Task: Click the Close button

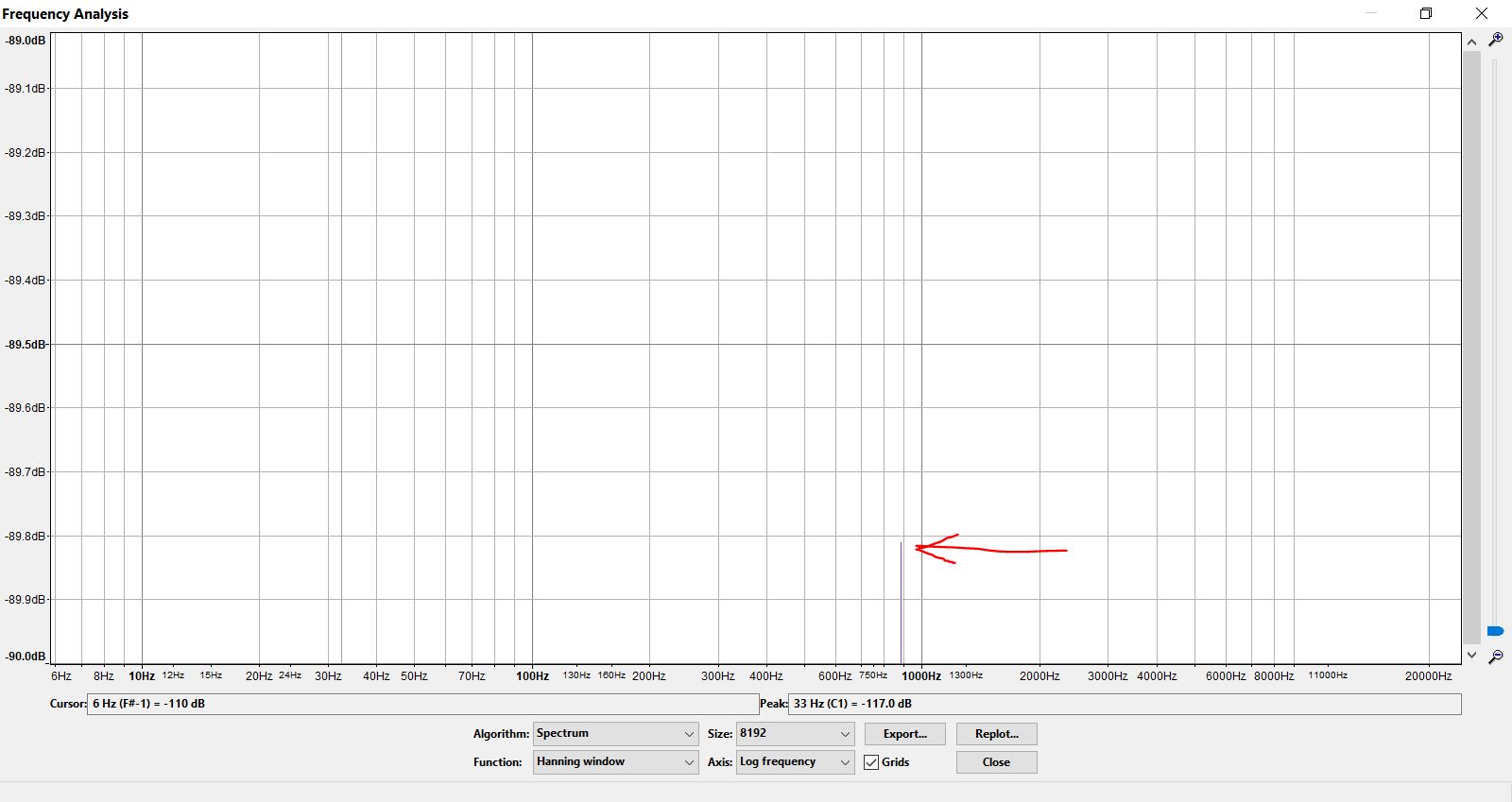Action: (x=997, y=762)
